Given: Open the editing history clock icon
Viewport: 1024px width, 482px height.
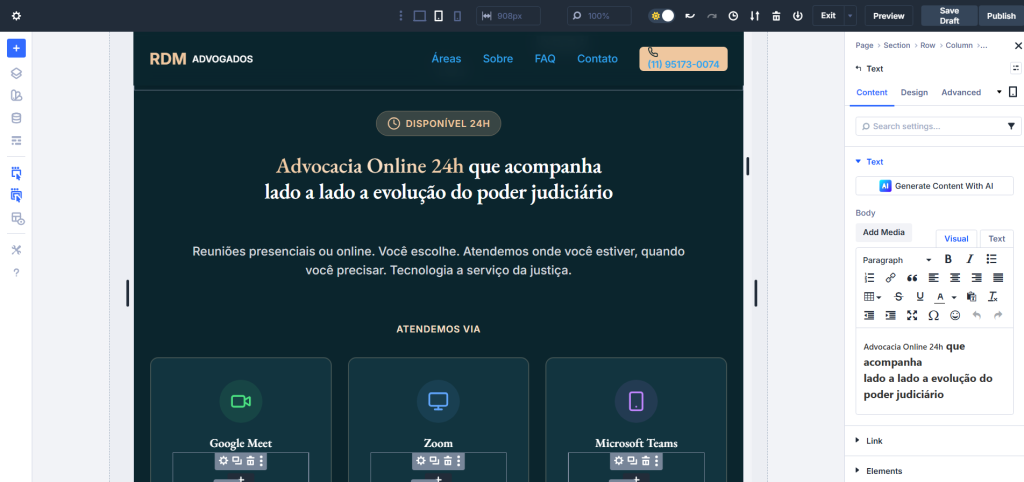Looking at the screenshot, I should (x=733, y=16).
